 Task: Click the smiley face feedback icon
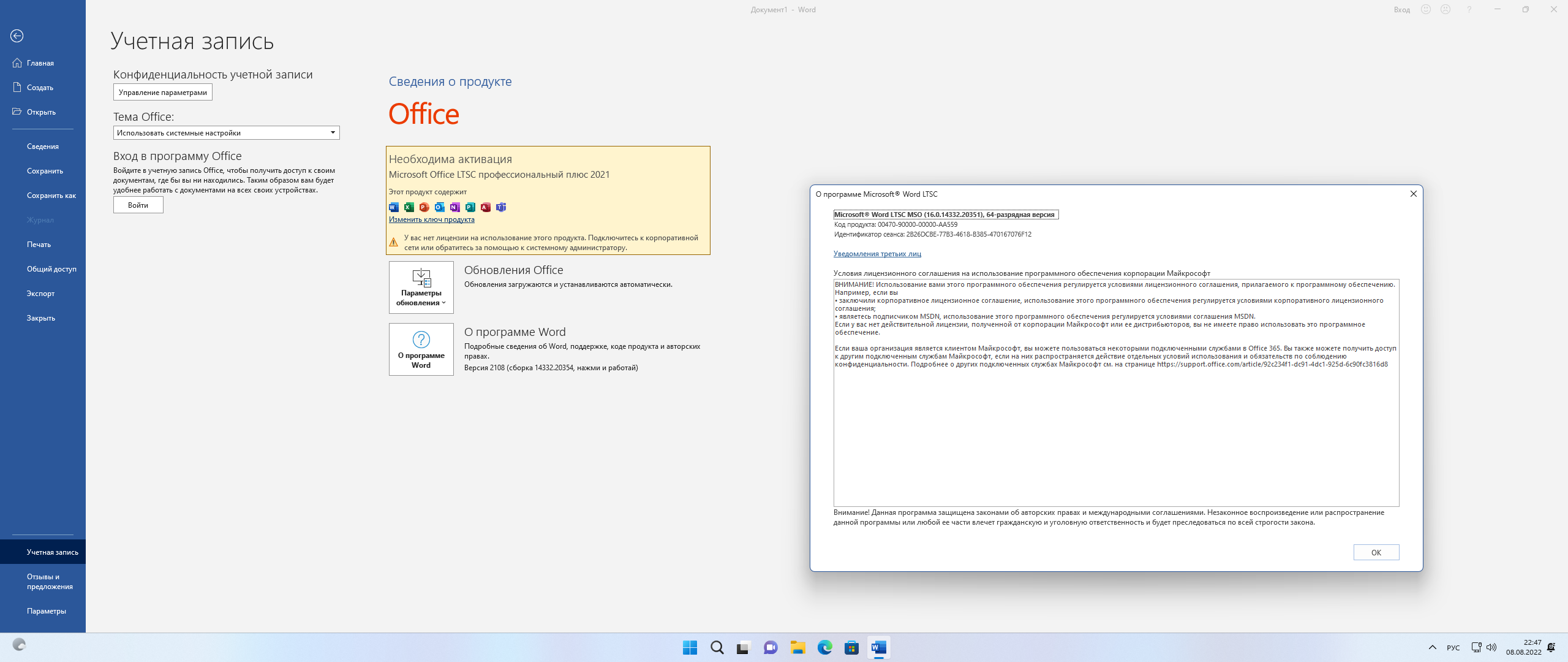(1426, 10)
